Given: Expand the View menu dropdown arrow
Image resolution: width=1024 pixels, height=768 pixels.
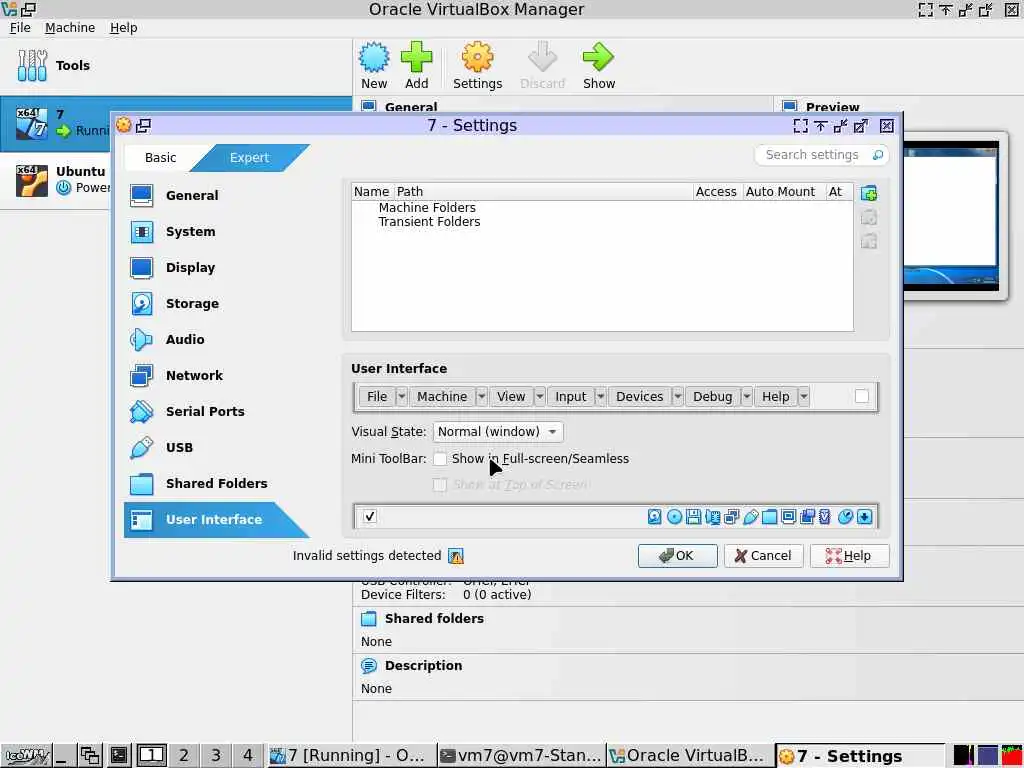Looking at the screenshot, I should (x=539, y=396).
